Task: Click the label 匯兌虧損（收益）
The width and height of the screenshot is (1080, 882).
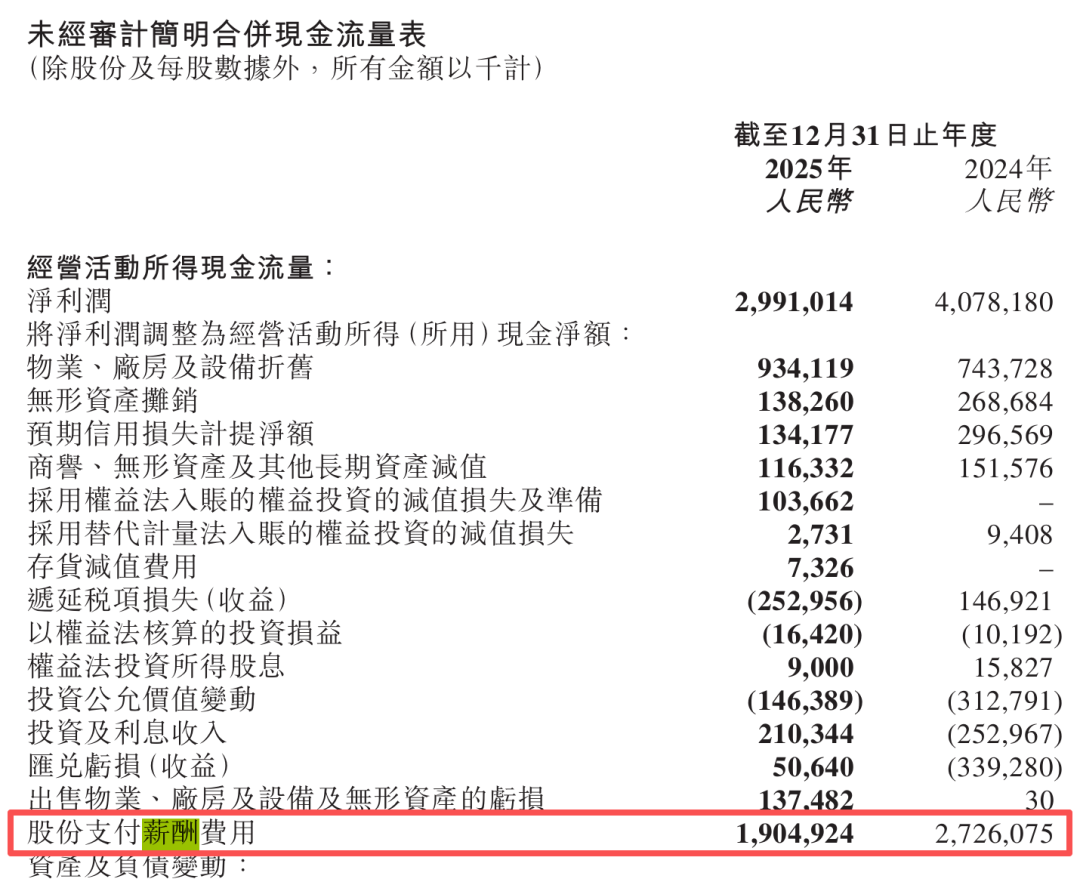Action: (x=129, y=765)
